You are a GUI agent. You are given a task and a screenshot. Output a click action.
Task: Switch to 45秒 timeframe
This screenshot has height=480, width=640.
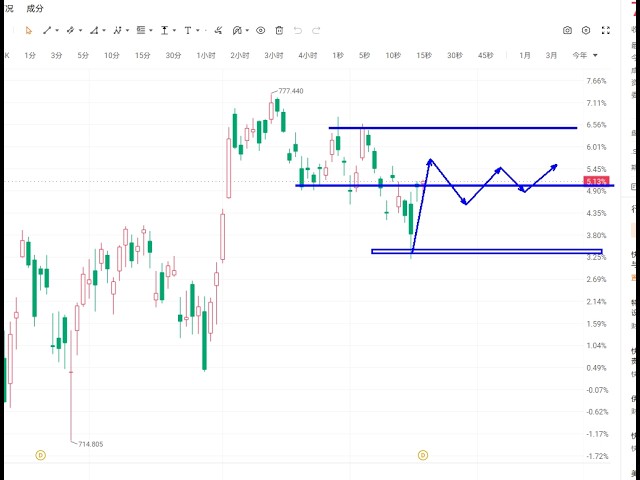485,56
